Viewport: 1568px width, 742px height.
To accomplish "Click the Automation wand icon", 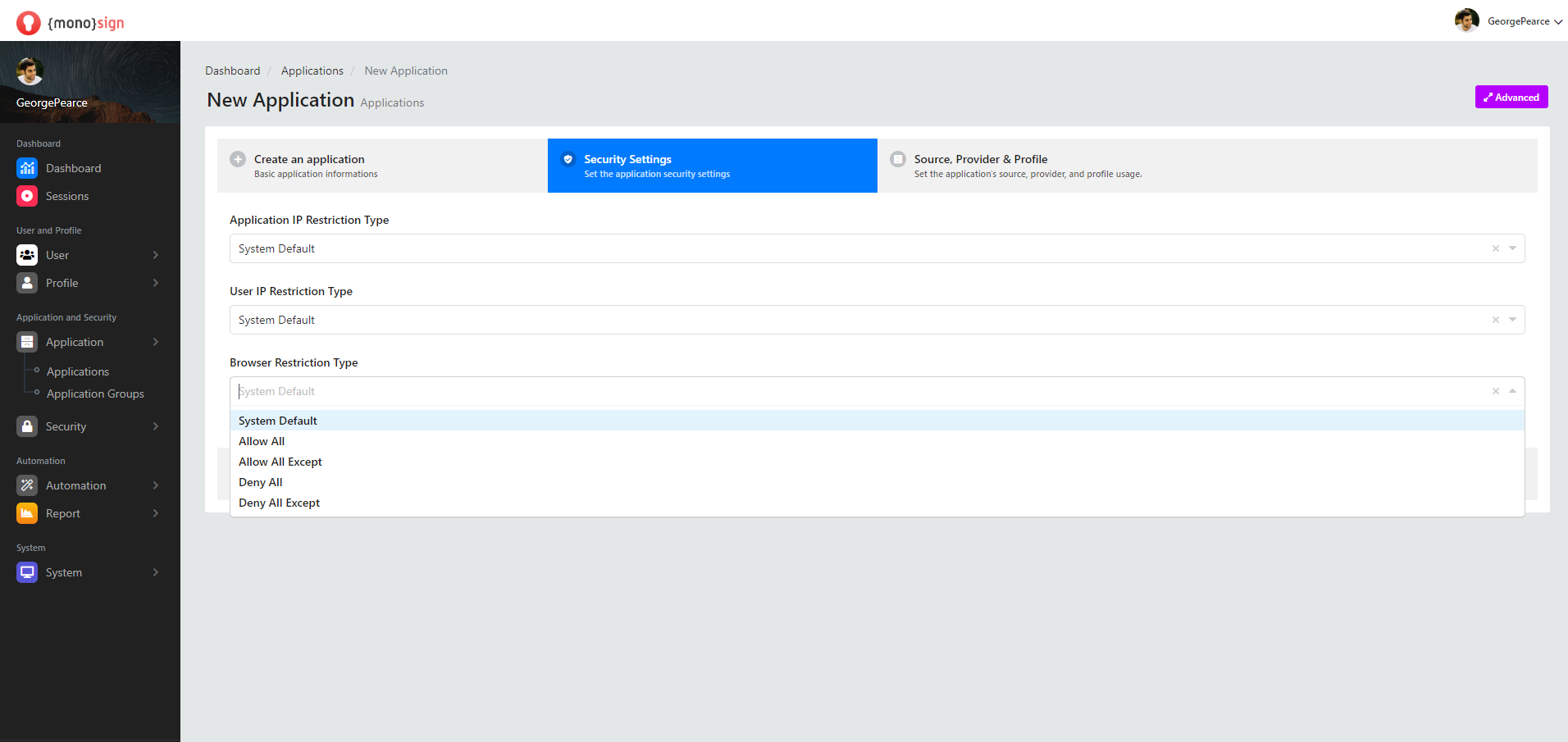I will [x=27, y=485].
